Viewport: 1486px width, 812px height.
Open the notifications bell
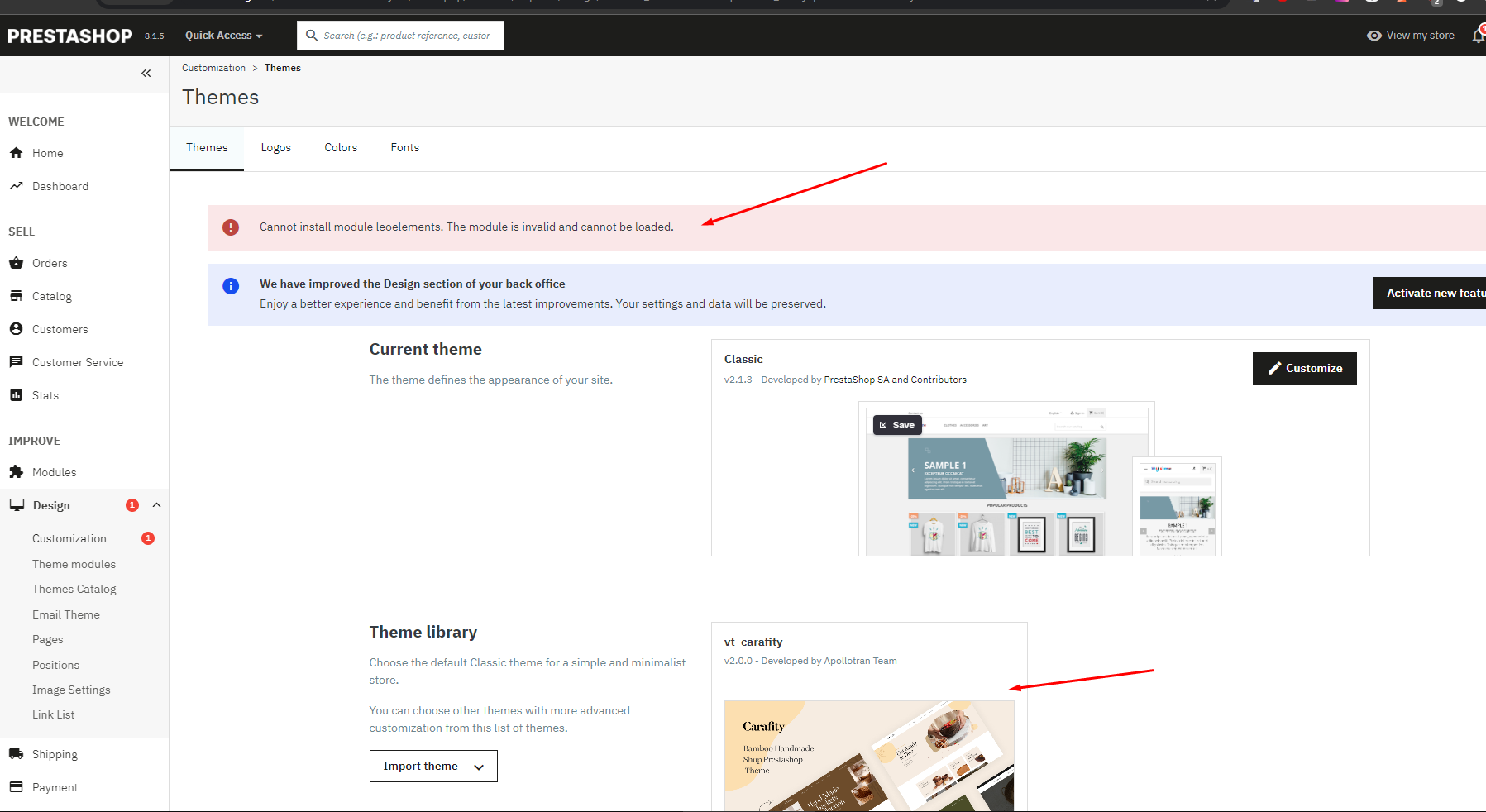(1479, 35)
